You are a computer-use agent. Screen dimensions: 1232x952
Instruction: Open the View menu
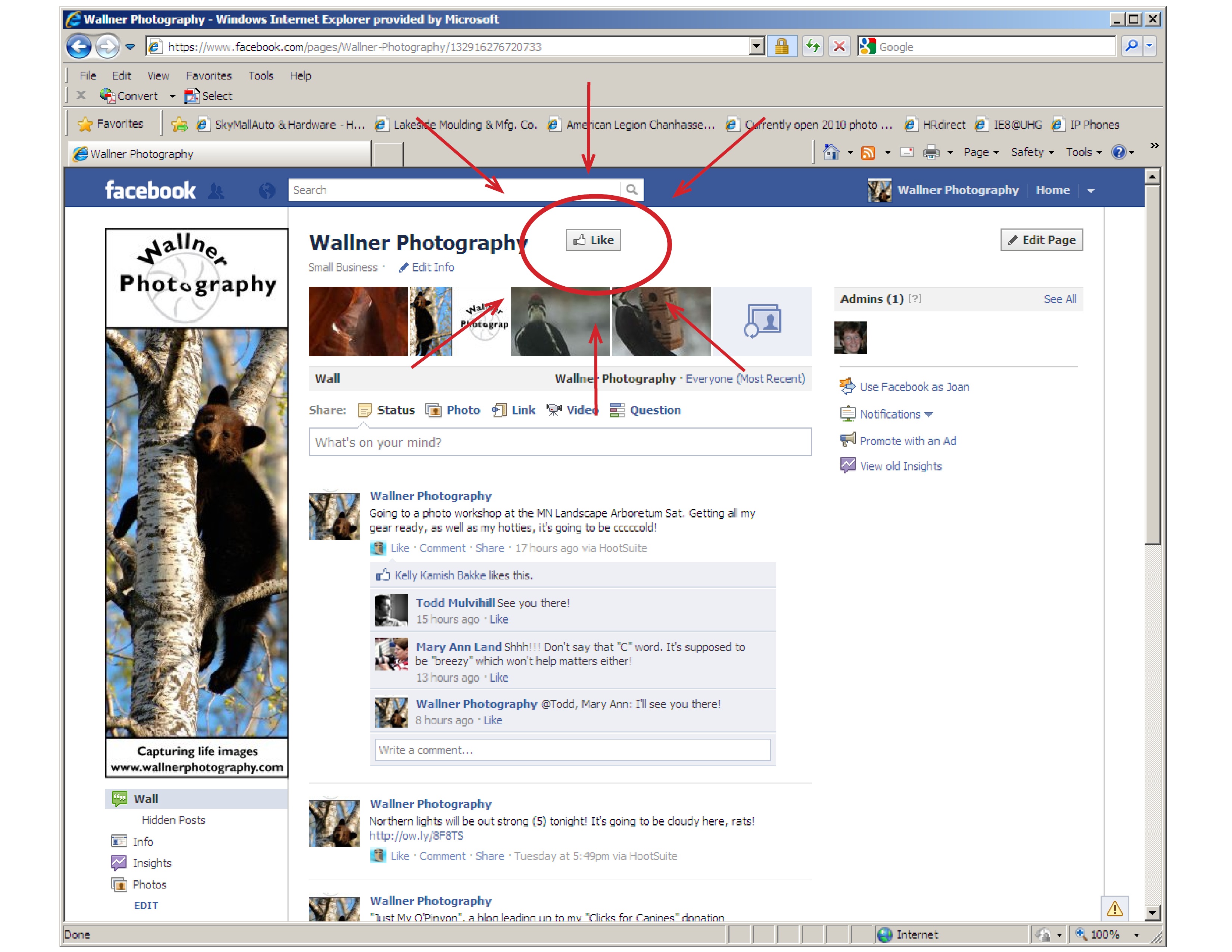pos(158,75)
